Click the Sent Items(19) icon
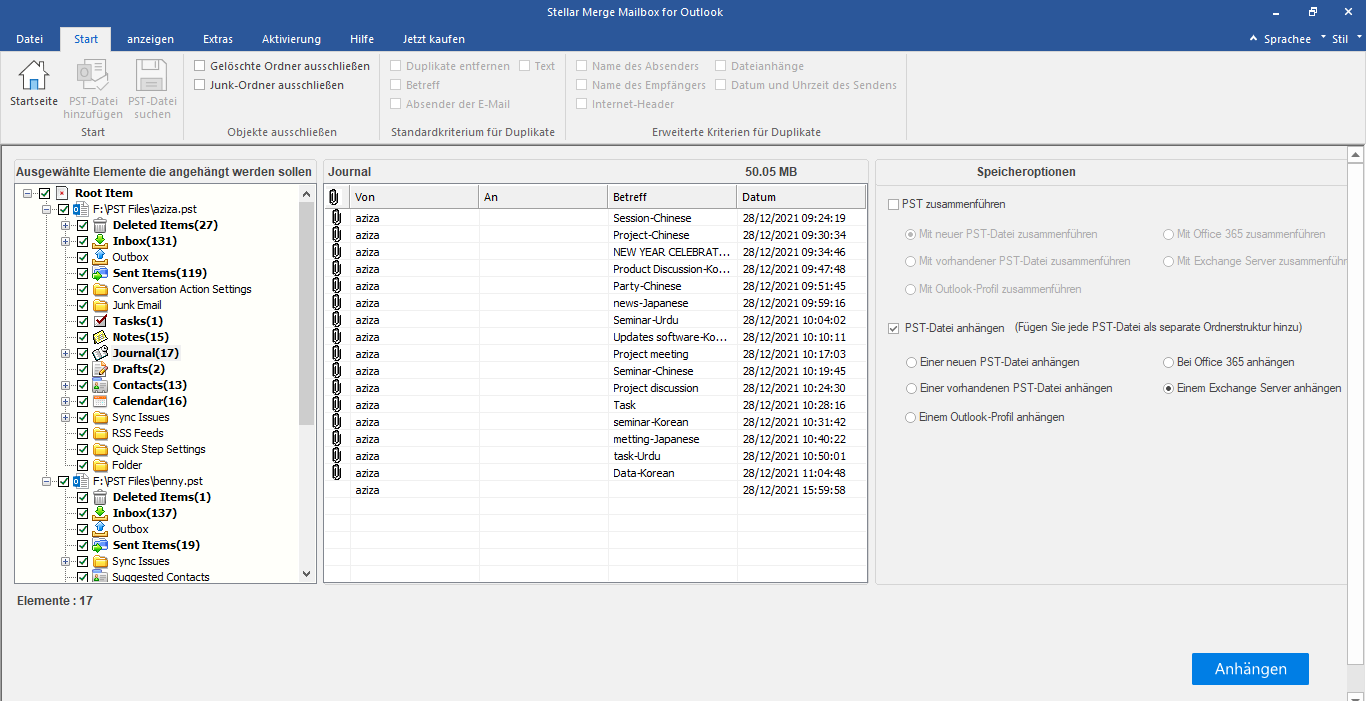1366x701 pixels. [x=100, y=545]
